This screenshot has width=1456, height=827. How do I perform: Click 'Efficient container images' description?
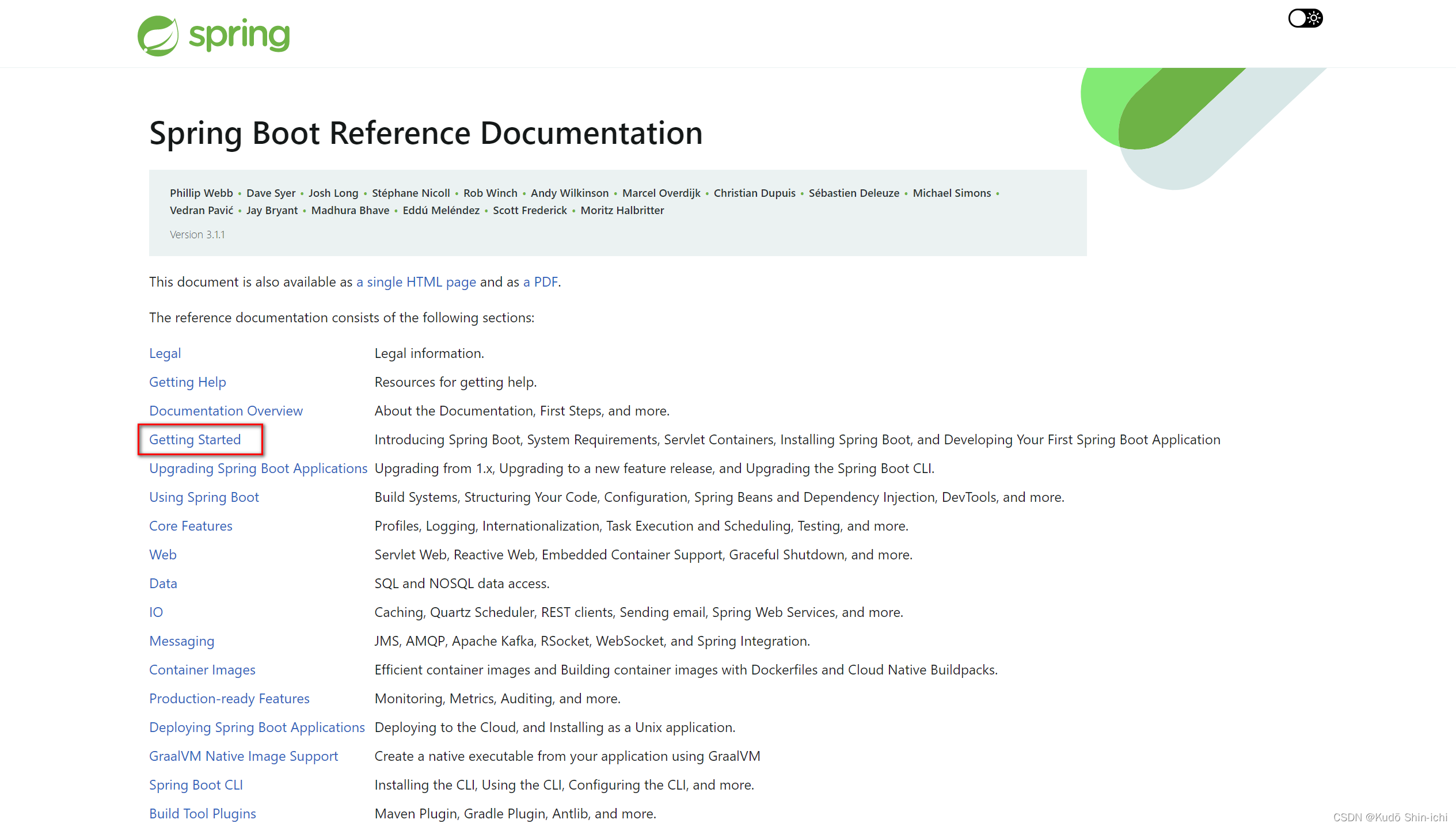[686, 670]
